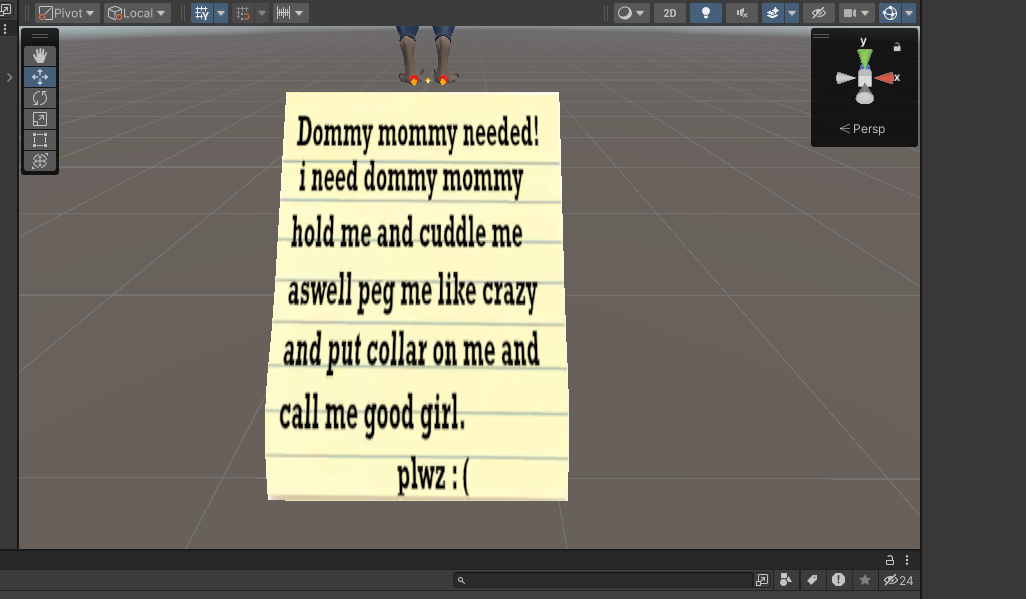Screen dimensions: 1026x599
Task: Click the error pause exclamation icon
Action: 838,580
